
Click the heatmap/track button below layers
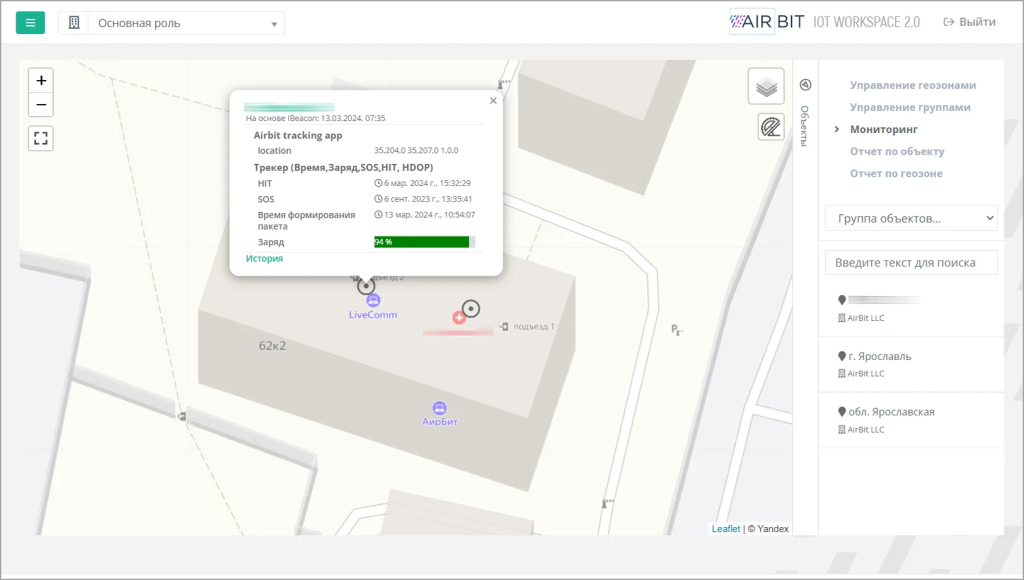pyautogui.click(x=770, y=127)
